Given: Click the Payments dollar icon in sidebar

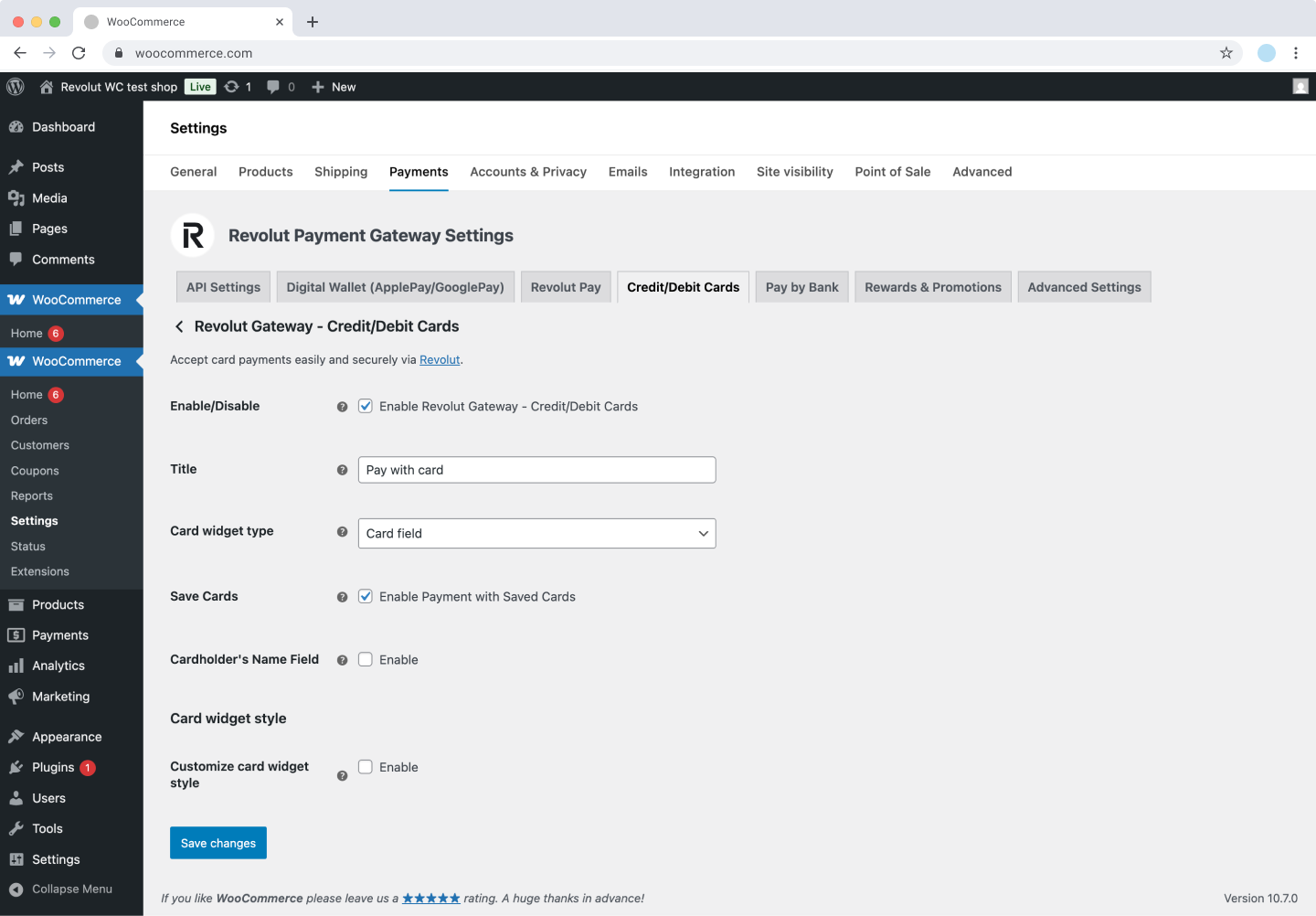Looking at the screenshot, I should (16, 635).
